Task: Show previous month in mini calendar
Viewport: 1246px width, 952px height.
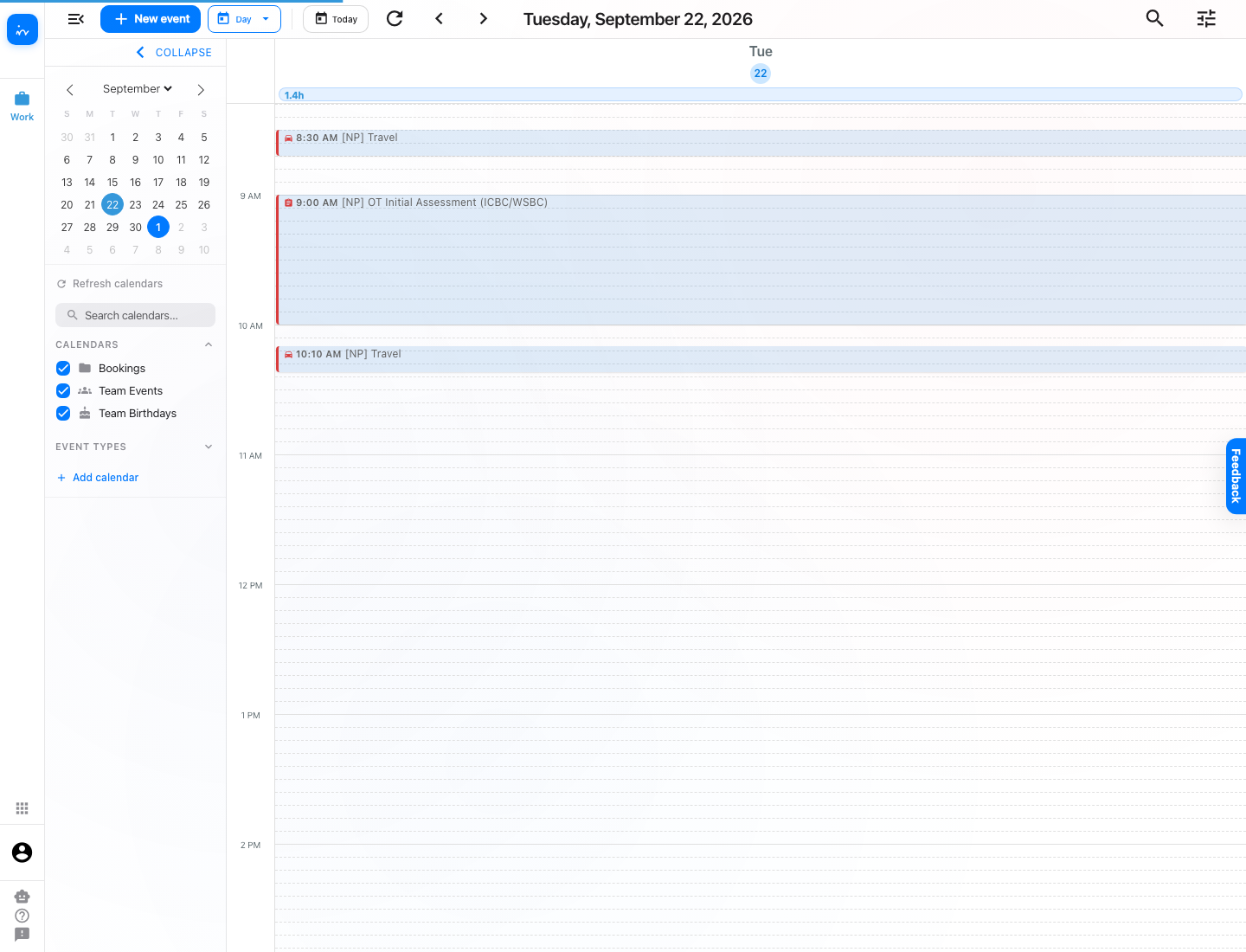Action: point(70,89)
